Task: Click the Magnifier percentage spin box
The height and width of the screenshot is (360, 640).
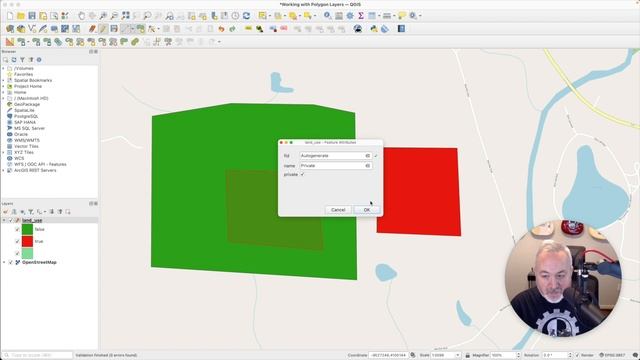Action: (x=506, y=356)
